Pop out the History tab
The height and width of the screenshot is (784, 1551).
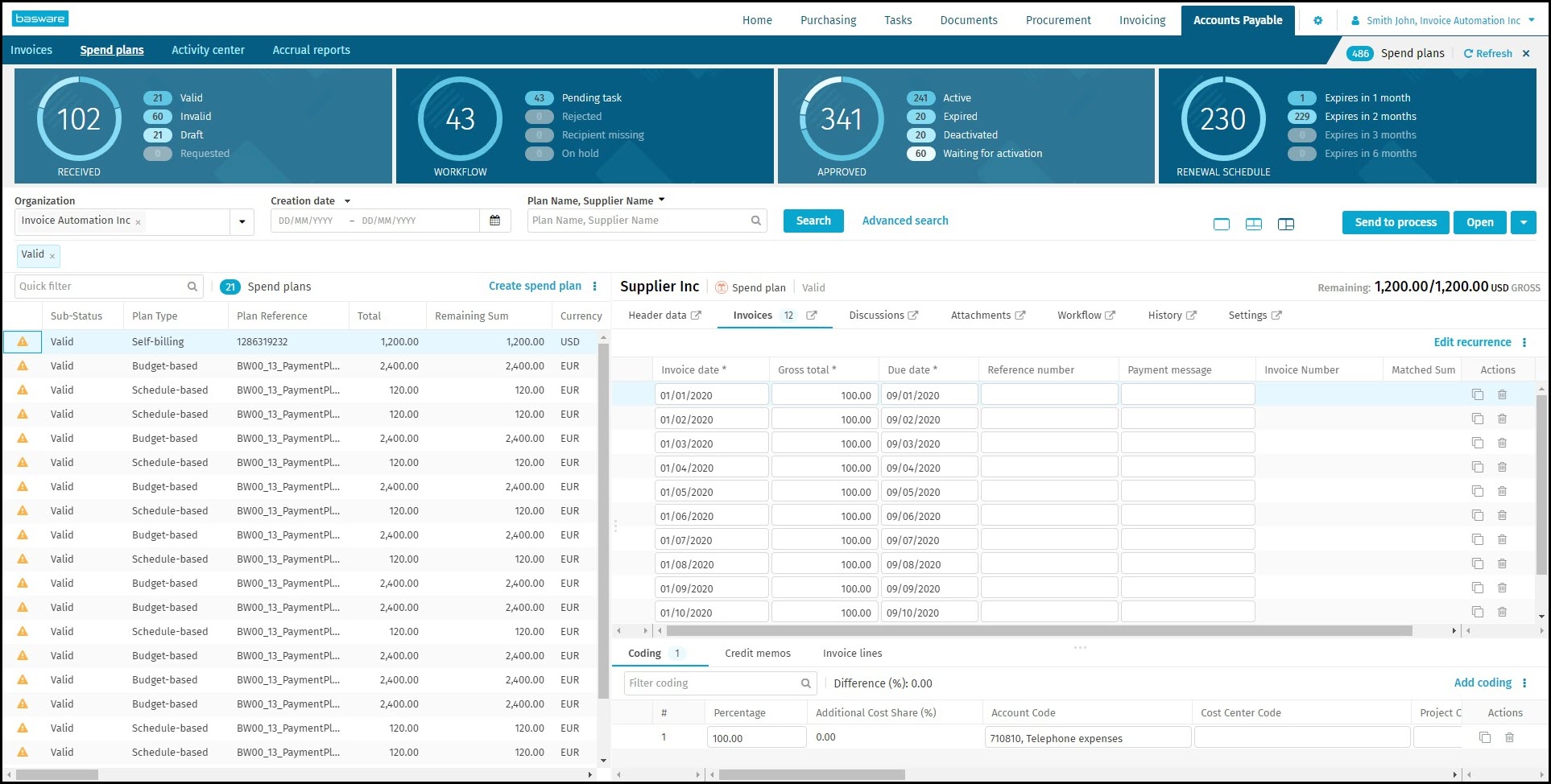1192,316
